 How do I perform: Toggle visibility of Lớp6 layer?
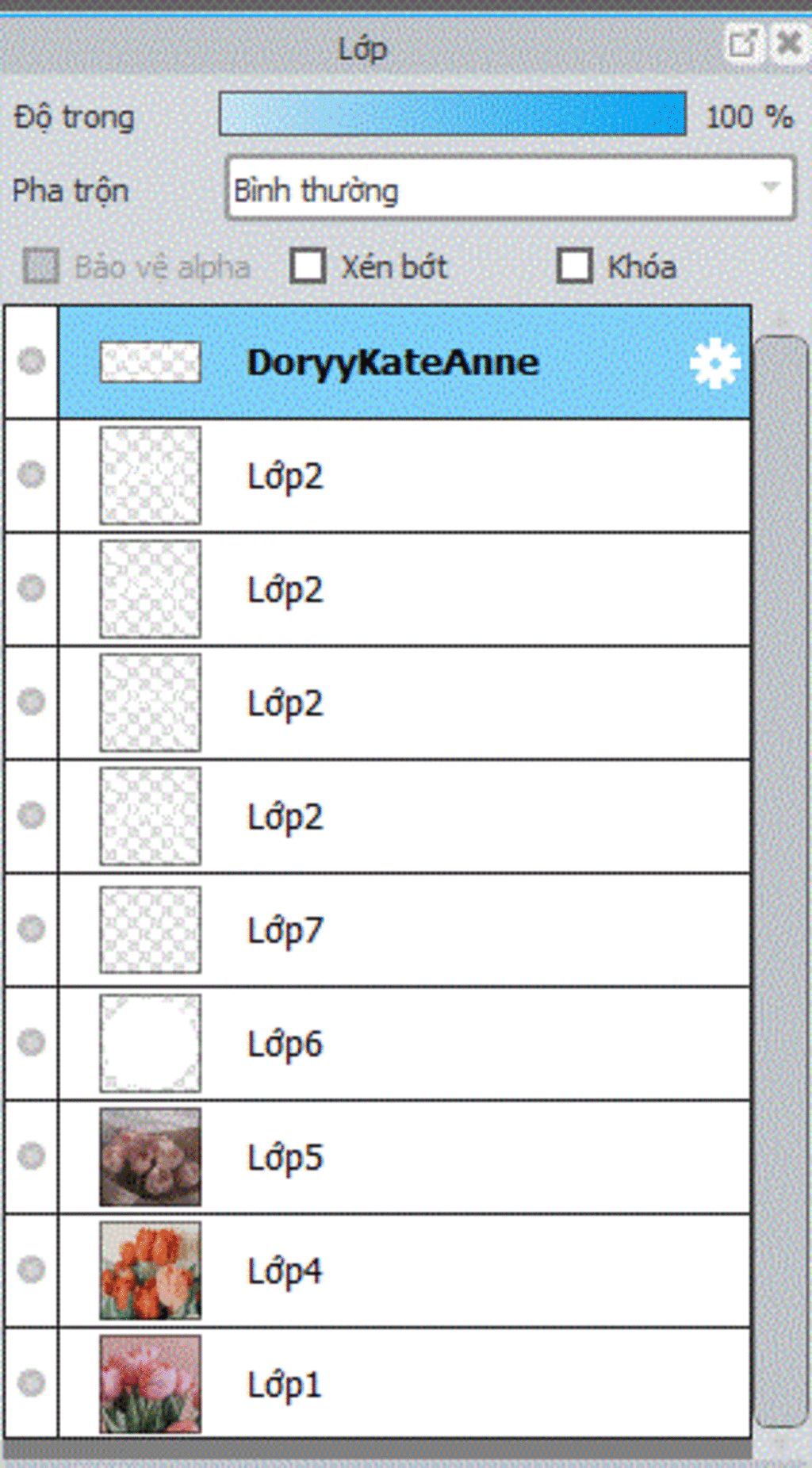[32, 1042]
